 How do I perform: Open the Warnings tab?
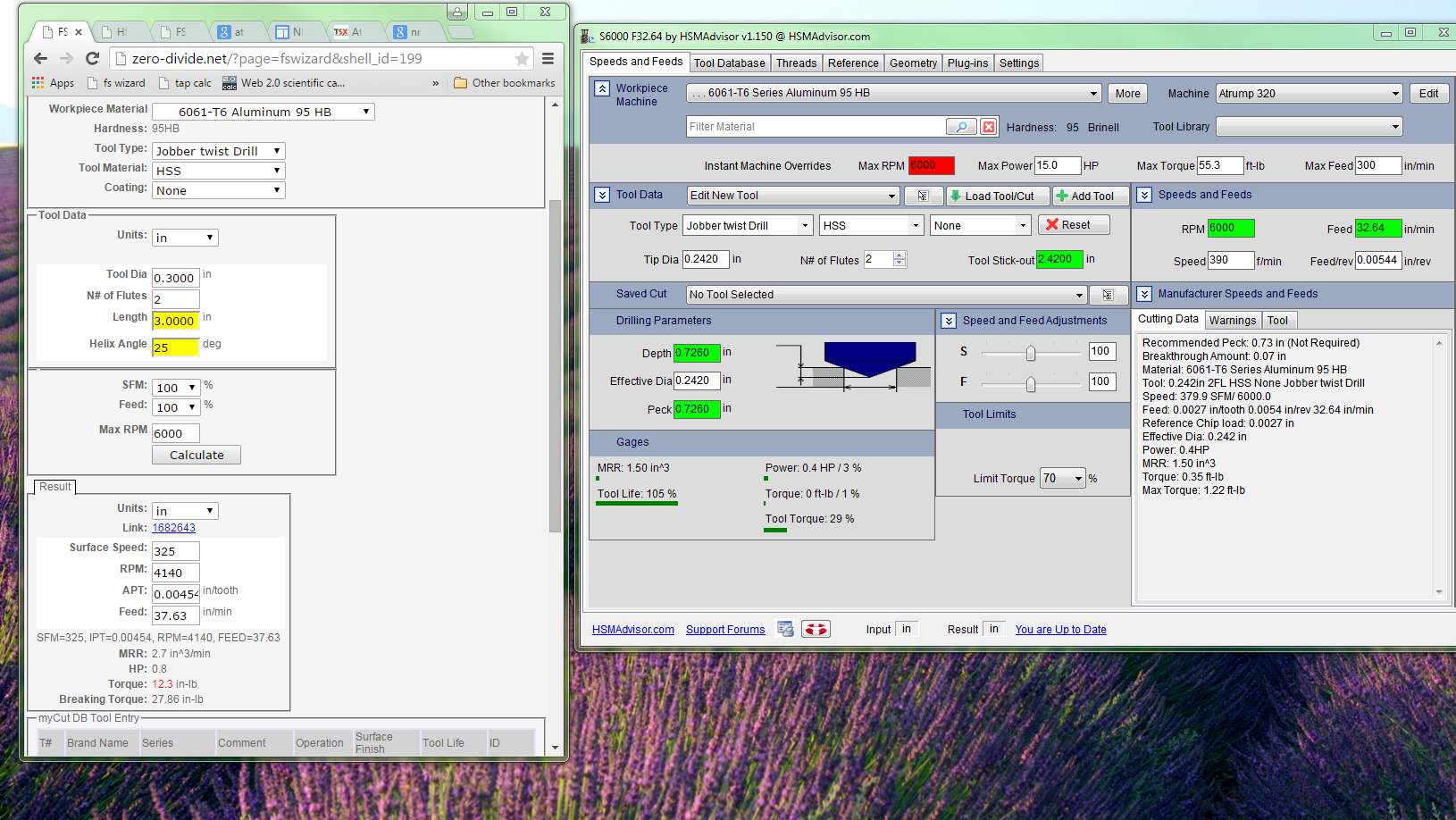(1232, 321)
